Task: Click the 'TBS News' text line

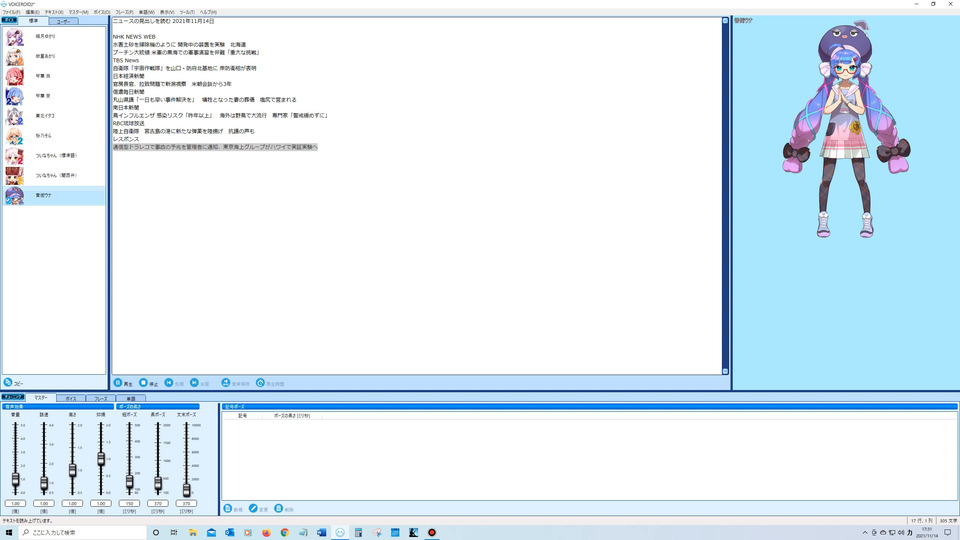Action: pyautogui.click(x=126, y=61)
